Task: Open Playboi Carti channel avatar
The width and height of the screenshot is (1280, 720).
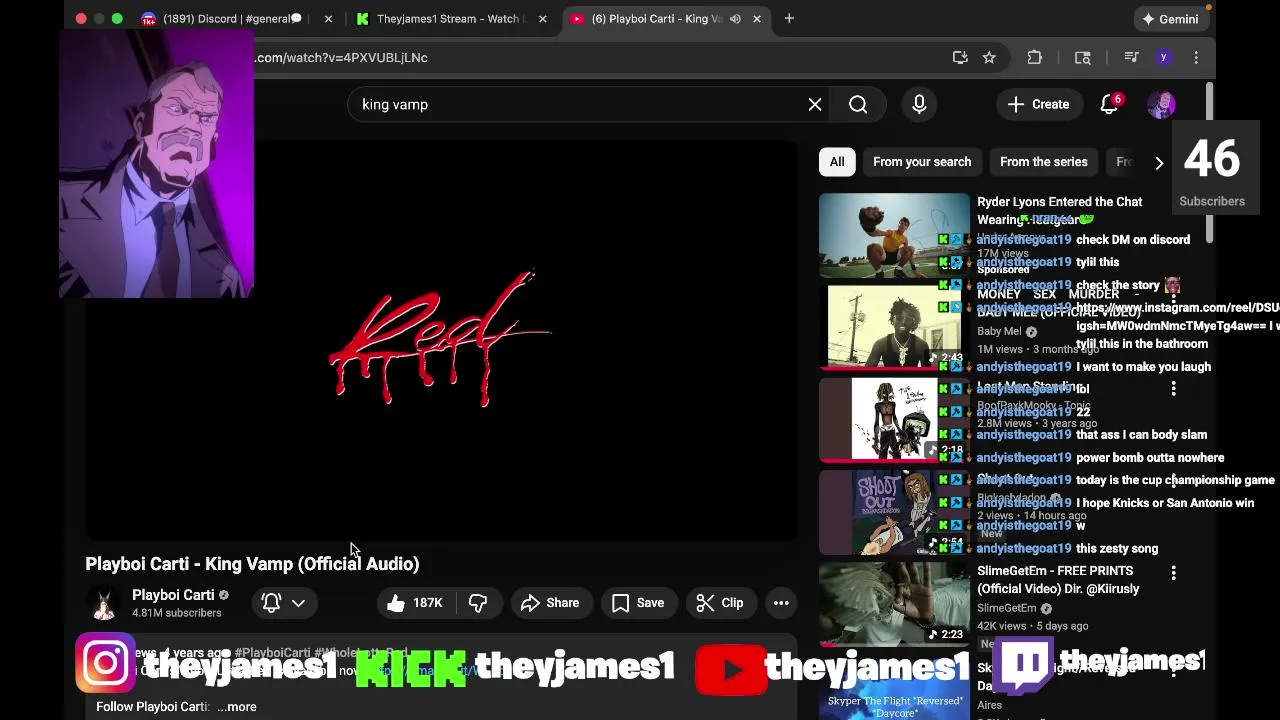Action: (x=103, y=603)
